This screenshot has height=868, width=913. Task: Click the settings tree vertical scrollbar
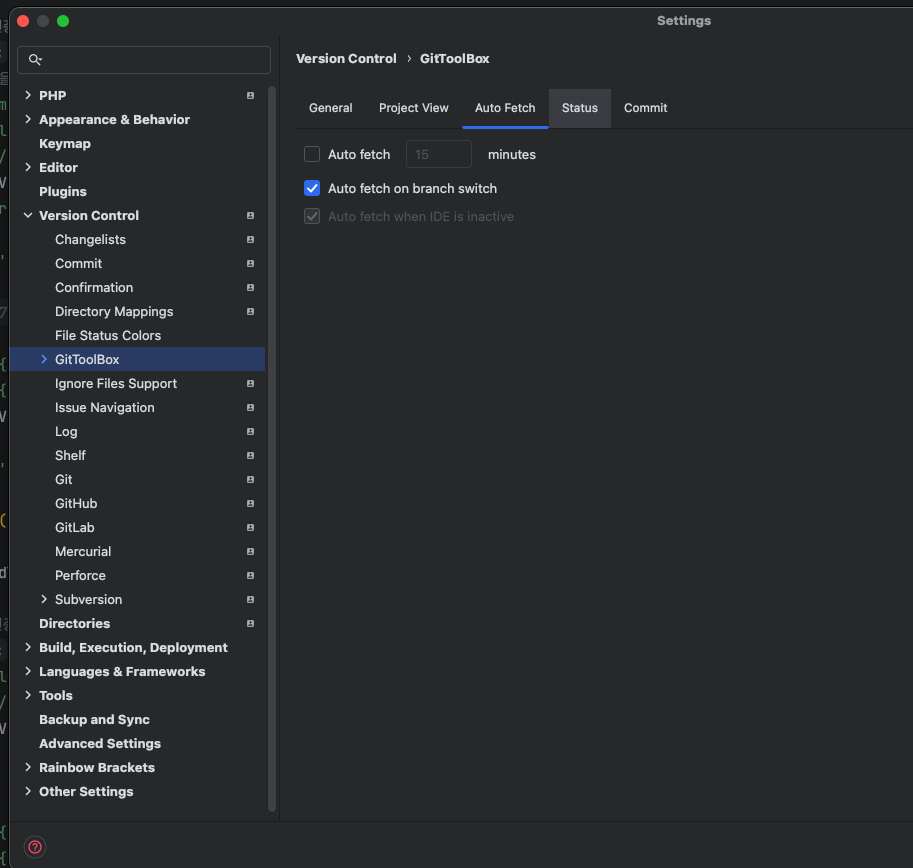point(271,448)
